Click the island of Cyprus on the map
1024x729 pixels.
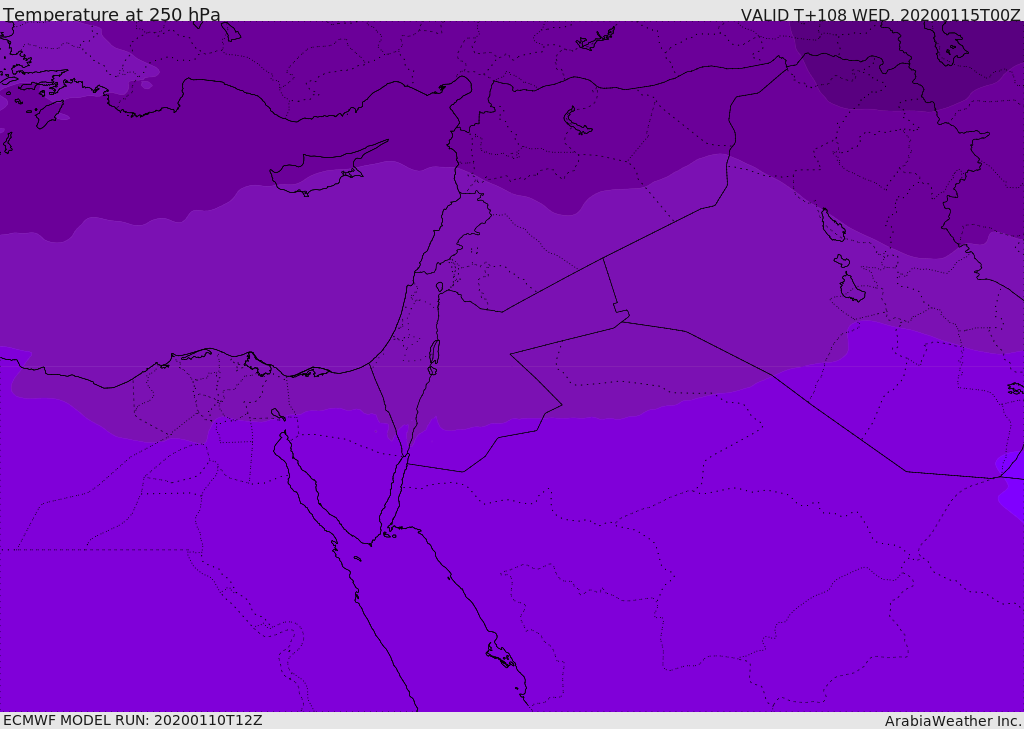coord(321,173)
